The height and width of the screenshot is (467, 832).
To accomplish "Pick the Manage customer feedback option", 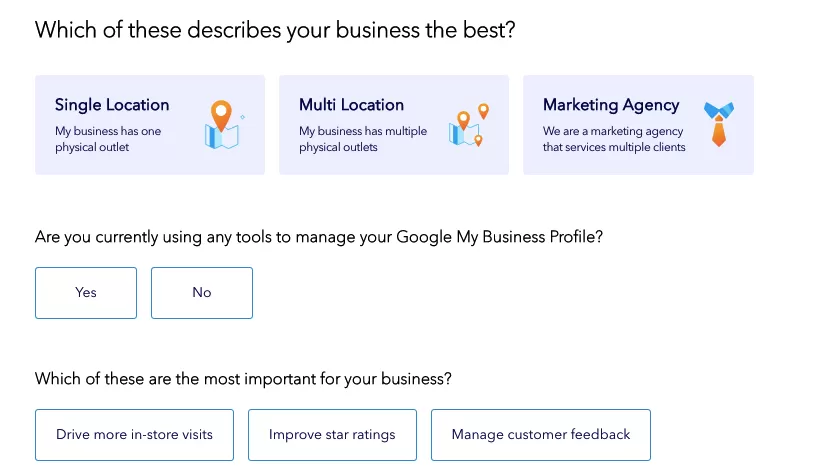I will [541, 435].
